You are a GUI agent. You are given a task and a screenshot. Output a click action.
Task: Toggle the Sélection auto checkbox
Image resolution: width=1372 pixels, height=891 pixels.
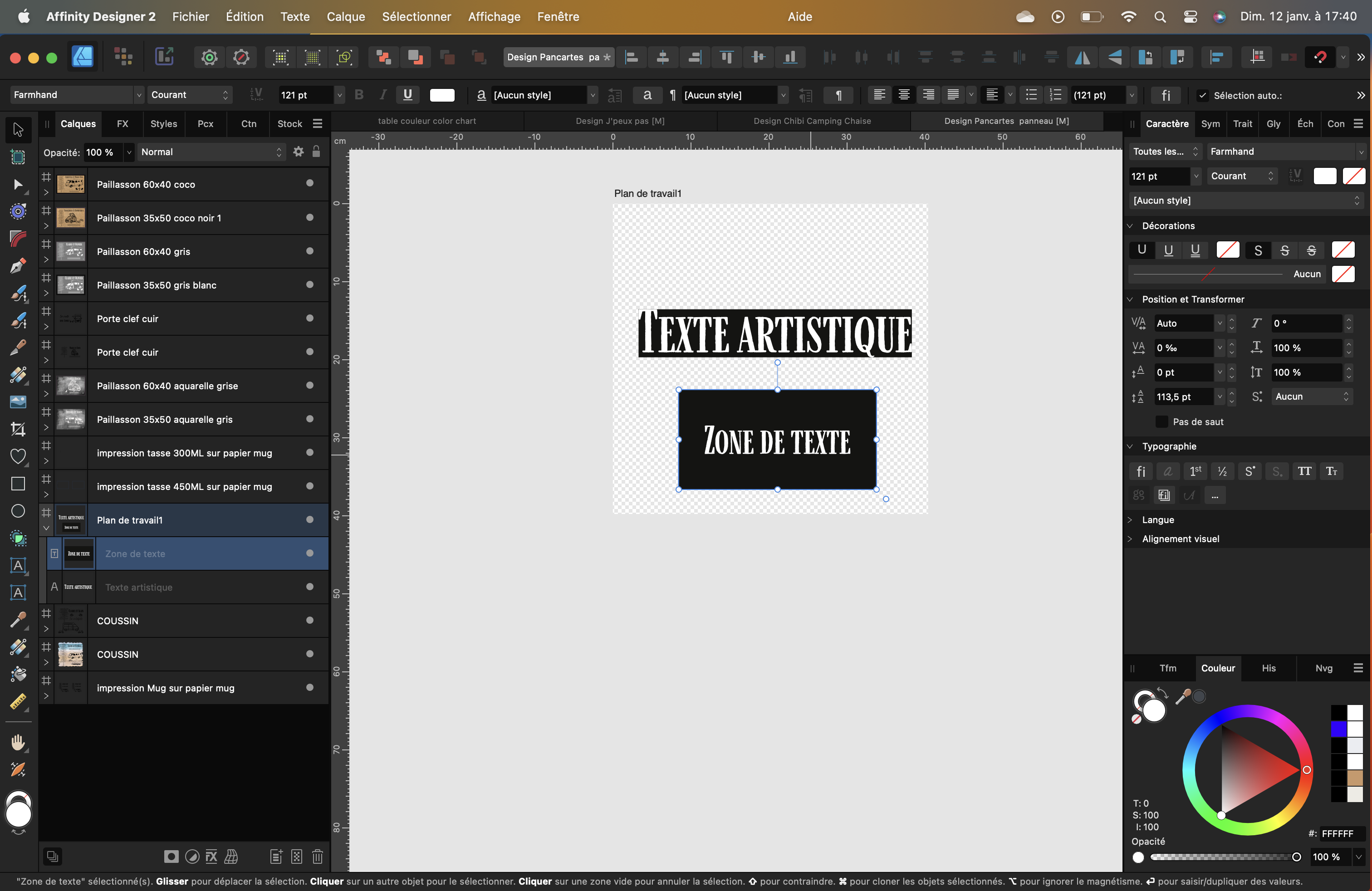pos(1202,96)
